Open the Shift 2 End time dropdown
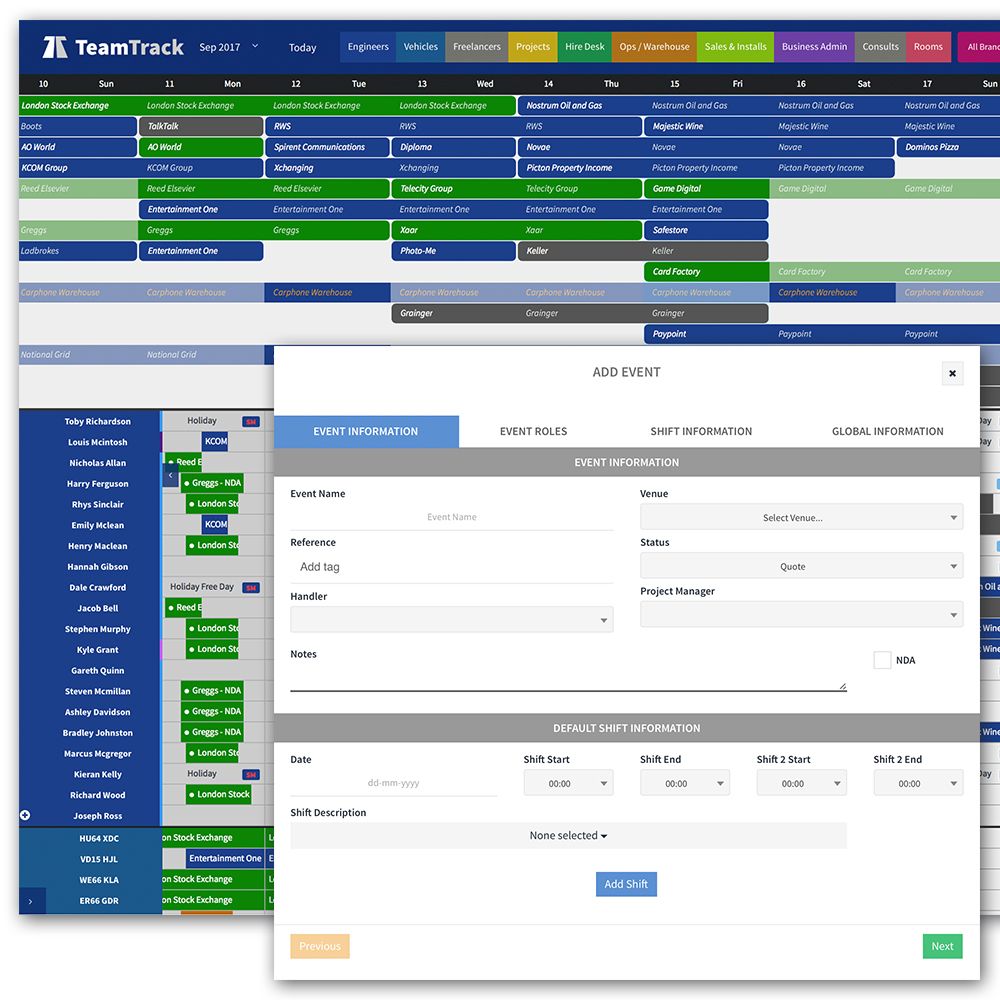The height and width of the screenshot is (1000, 1000). click(x=918, y=783)
